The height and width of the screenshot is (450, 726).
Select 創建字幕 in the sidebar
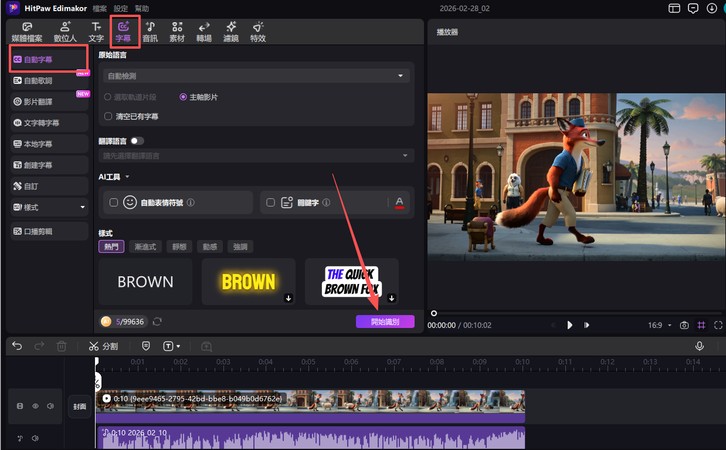49,165
